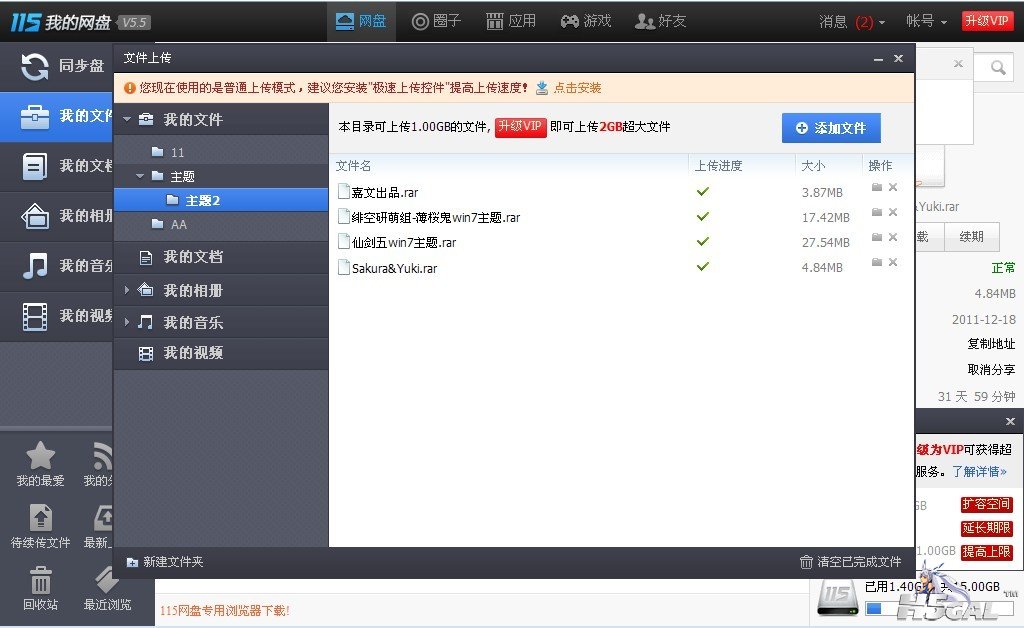Image resolution: width=1024 pixels, height=628 pixels.
Task: Open 待续传文件 pending upload icon
Action: coord(41,518)
